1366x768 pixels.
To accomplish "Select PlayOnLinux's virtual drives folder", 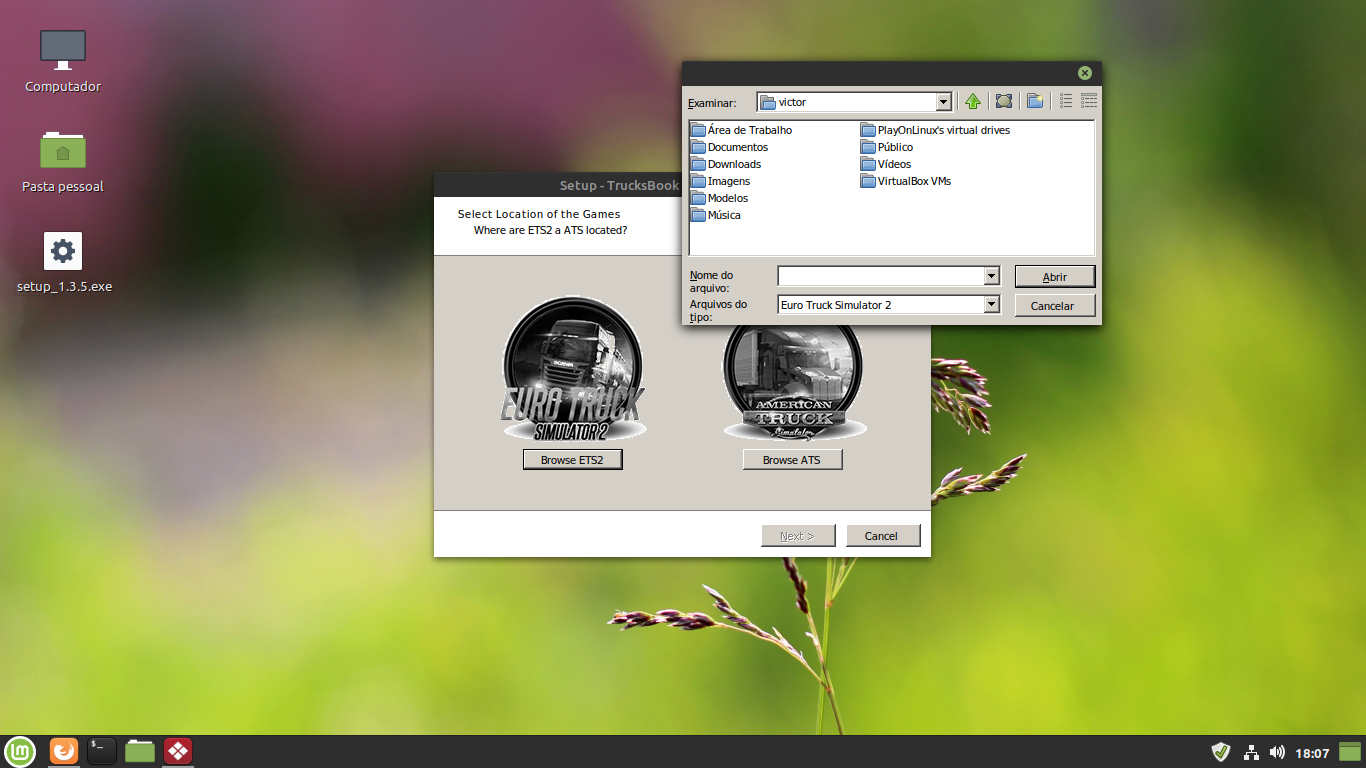I will click(935, 130).
